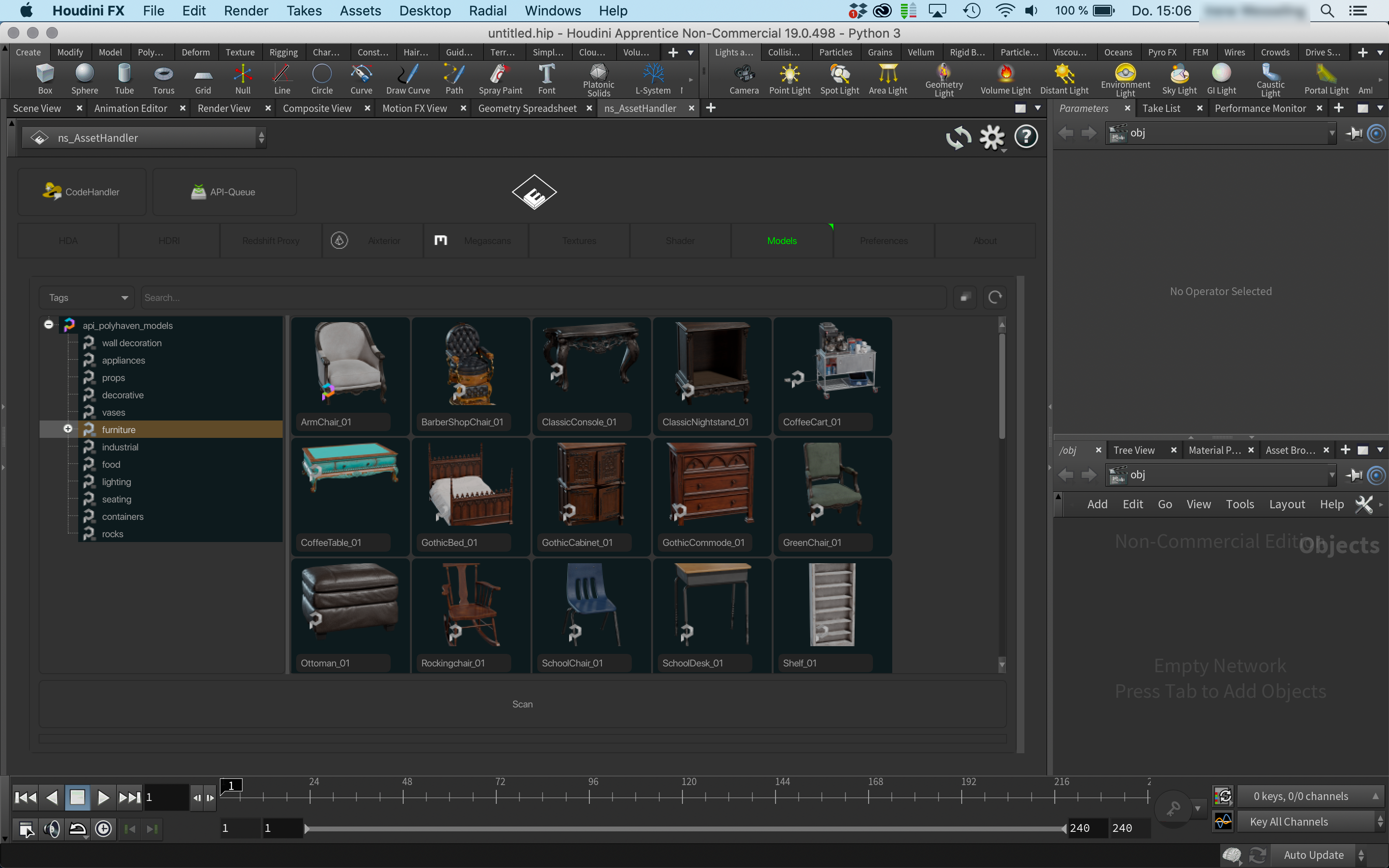
Task: Open the CodeHandler button
Action: [82, 192]
